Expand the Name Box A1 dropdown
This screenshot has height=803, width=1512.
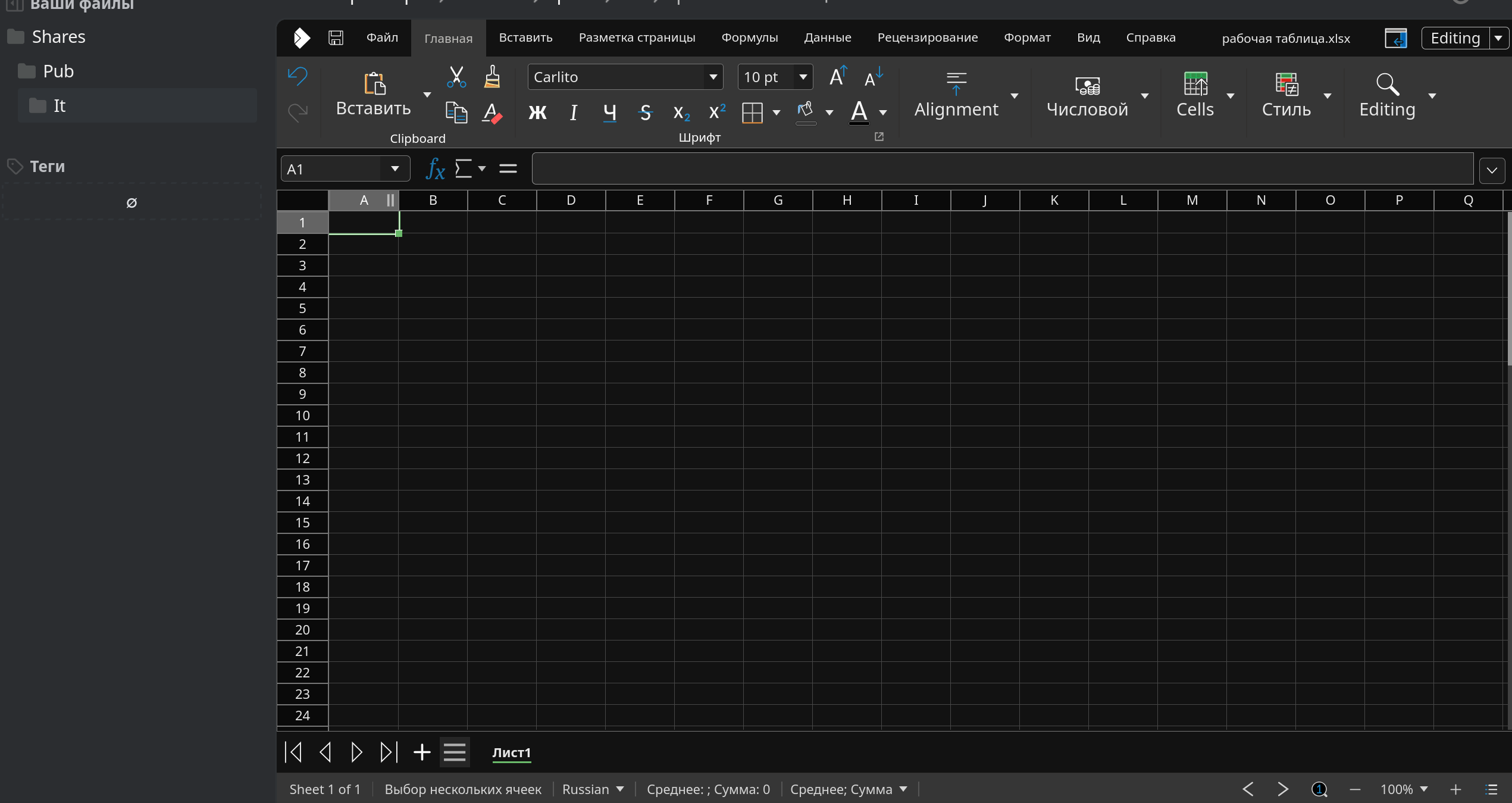coord(395,169)
